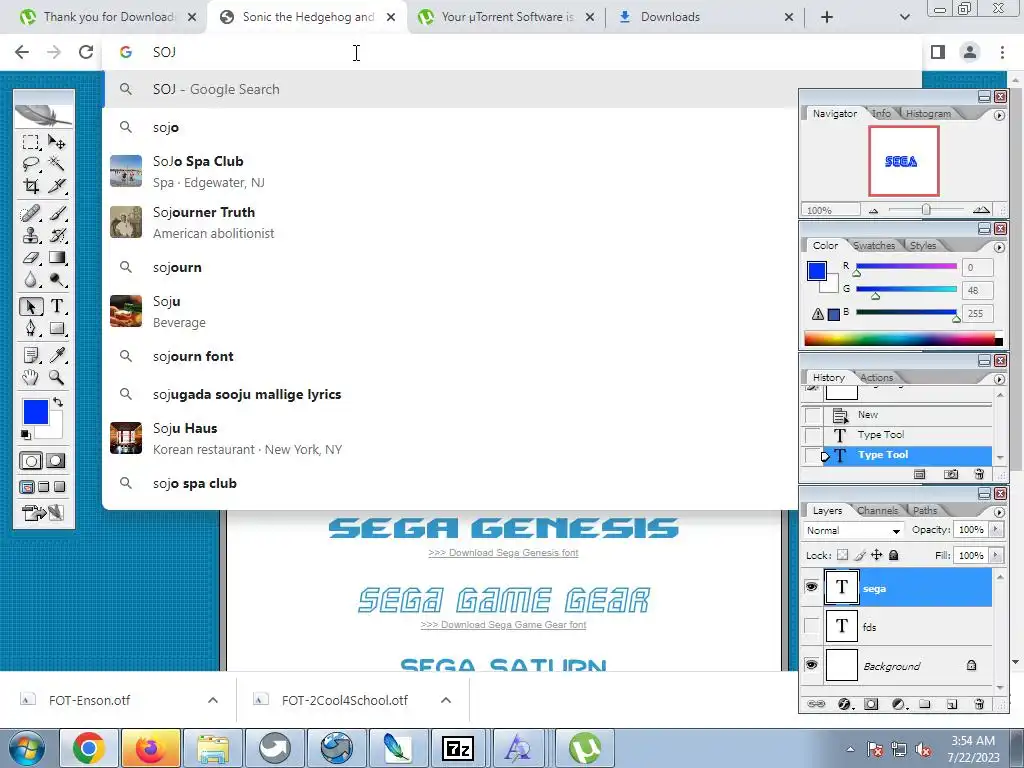Reload the browser page

pyautogui.click(x=86, y=52)
